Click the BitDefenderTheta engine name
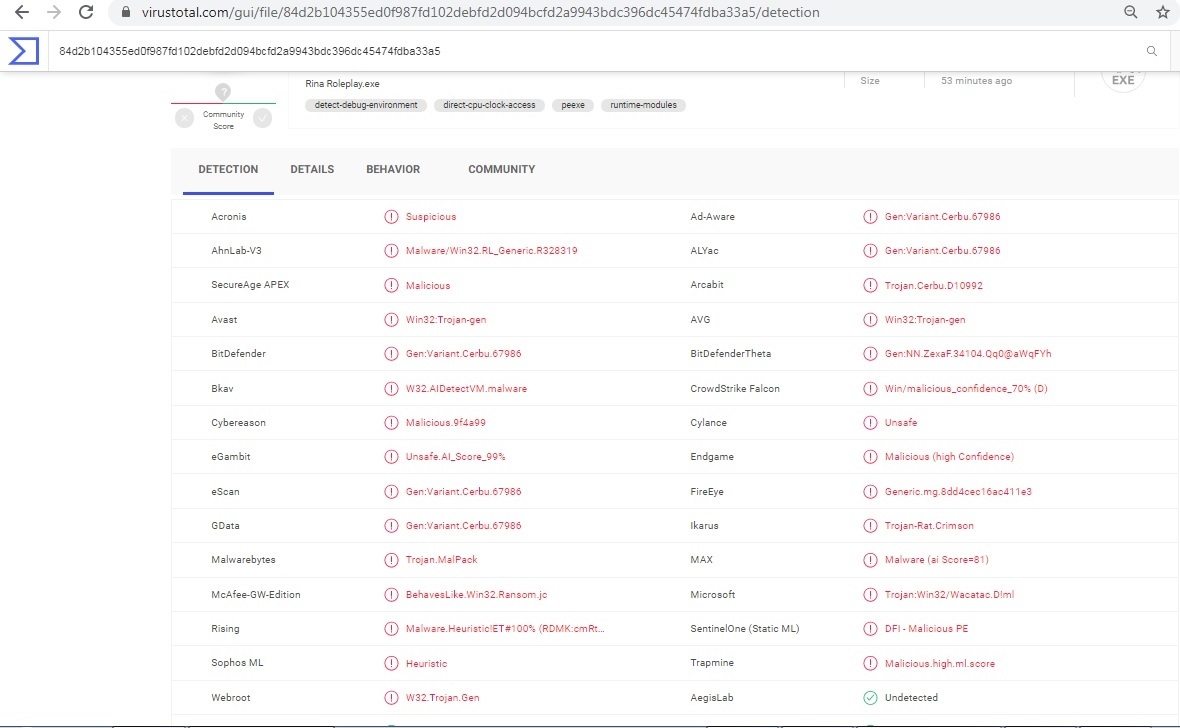This screenshot has width=1180, height=728. pyautogui.click(x=730, y=354)
